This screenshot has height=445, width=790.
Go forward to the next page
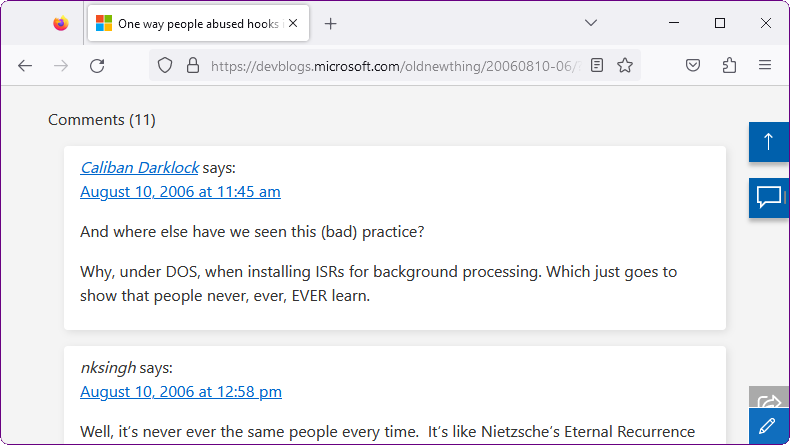61,66
